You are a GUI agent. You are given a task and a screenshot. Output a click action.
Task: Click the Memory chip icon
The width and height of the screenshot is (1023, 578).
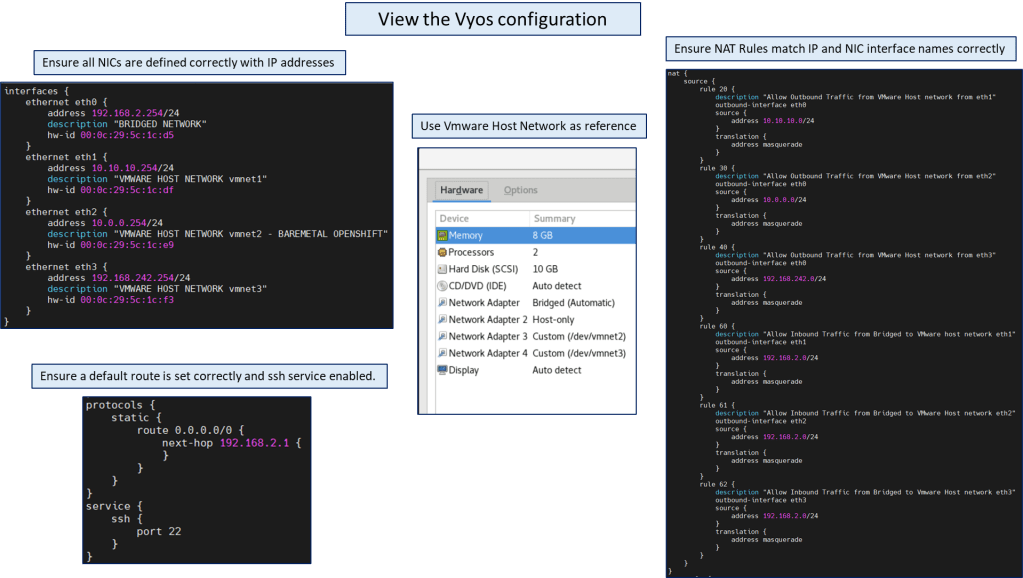(x=442, y=235)
